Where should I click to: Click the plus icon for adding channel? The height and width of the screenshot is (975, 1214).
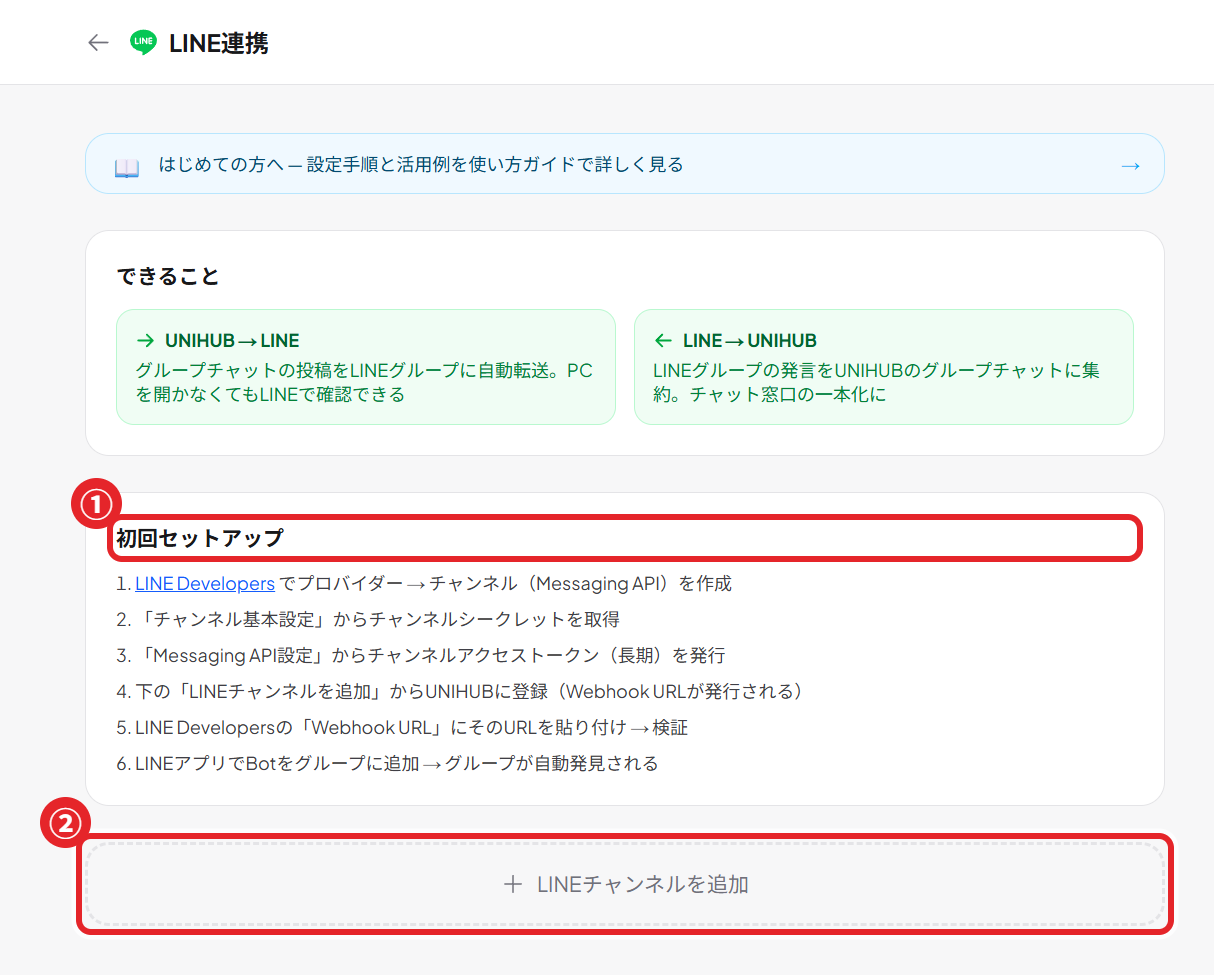tap(513, 884)
